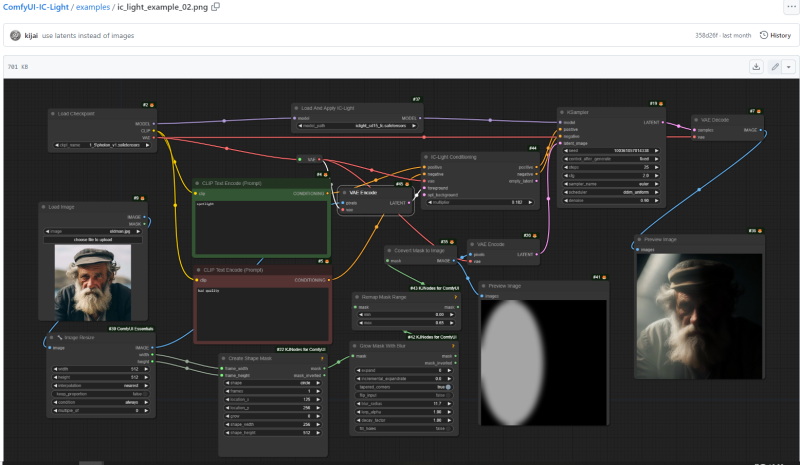Click the wrench icon in Image Resize title
800x465 pixels.
coord(60,337)
